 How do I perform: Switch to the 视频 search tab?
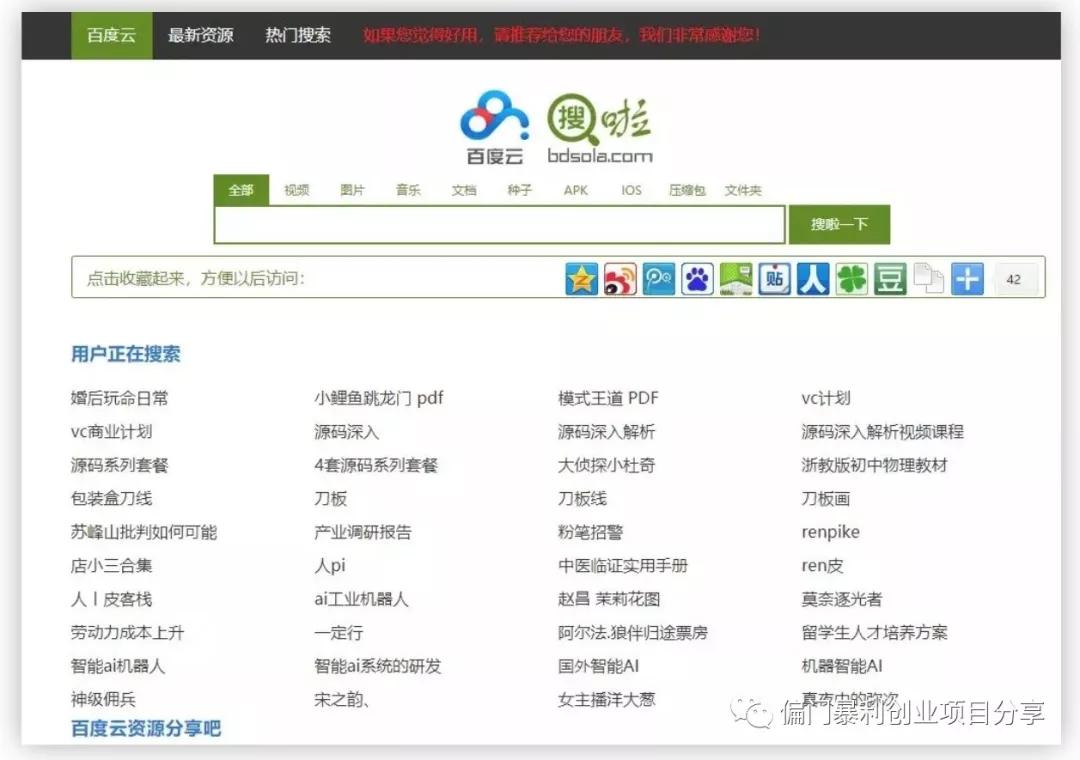297,190
